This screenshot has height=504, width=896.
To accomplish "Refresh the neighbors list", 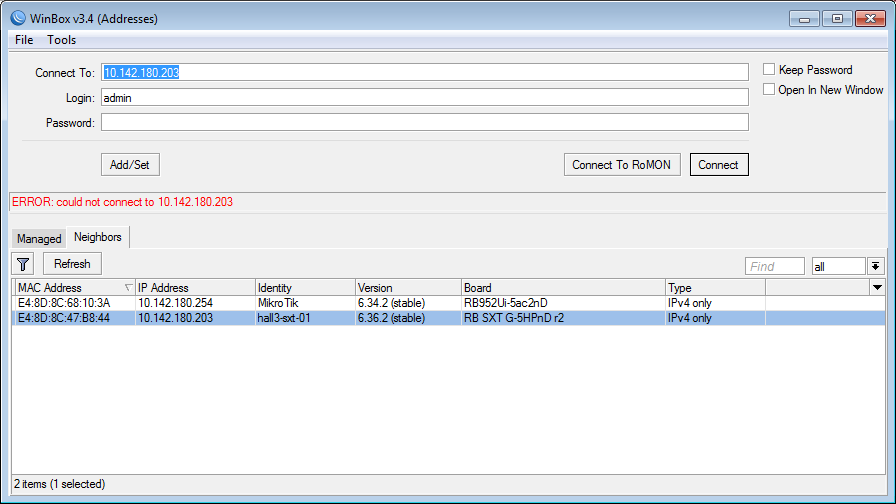I will coord(72,264).
